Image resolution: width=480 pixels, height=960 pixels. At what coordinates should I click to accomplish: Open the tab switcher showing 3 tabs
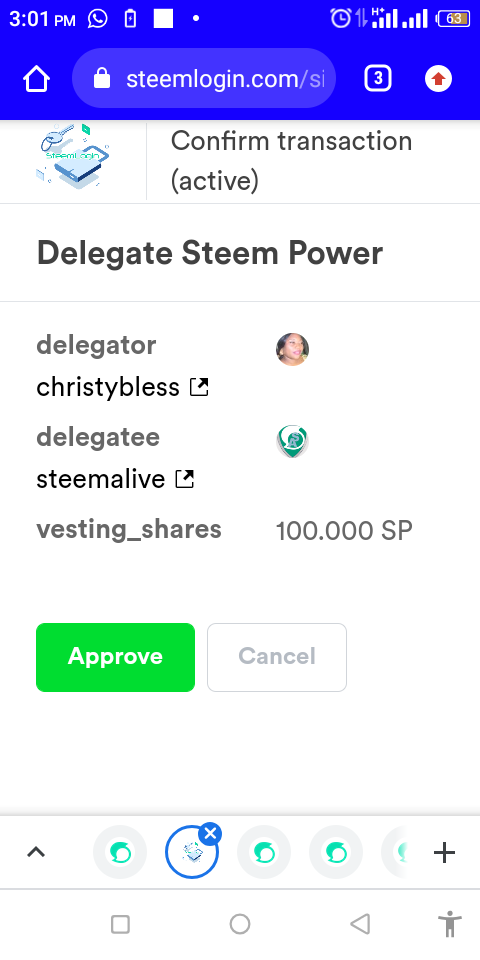[x=378, y=78]
